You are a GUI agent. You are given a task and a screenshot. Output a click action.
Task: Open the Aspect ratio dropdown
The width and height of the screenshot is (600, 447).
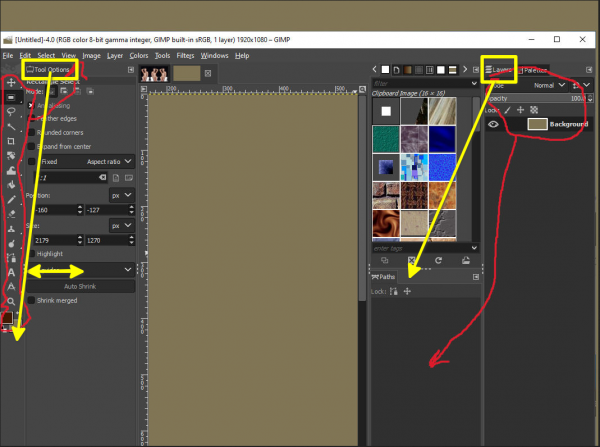tap(109, 162)
